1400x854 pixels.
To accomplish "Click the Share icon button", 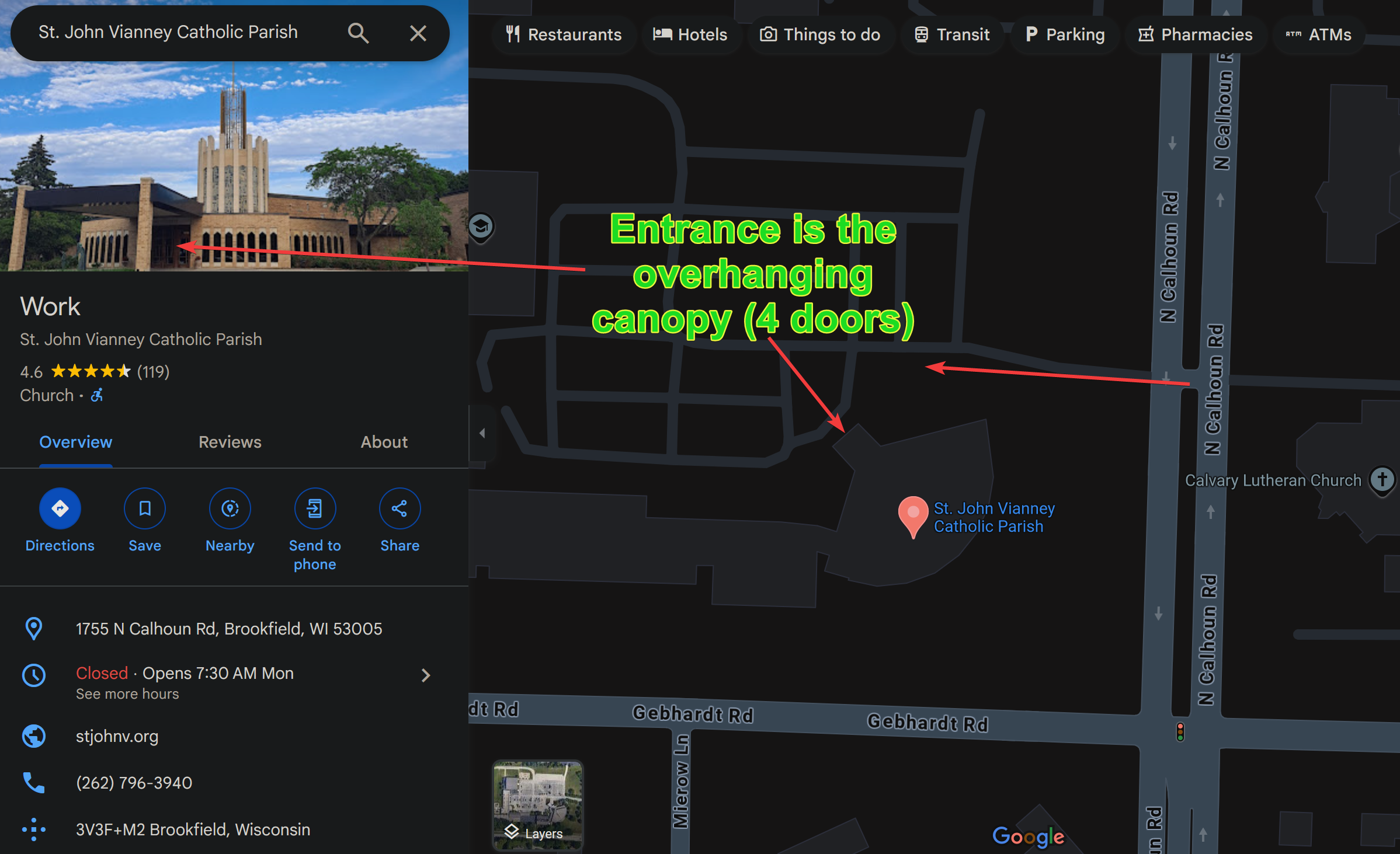I will tap(399, 508).
